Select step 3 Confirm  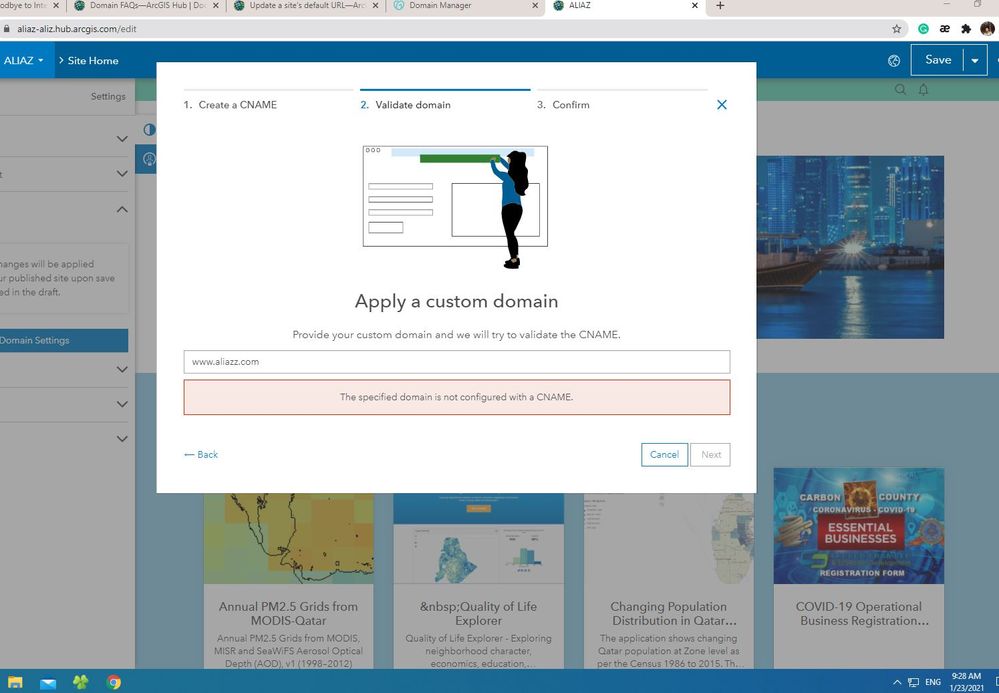click(x=563, y=105)
